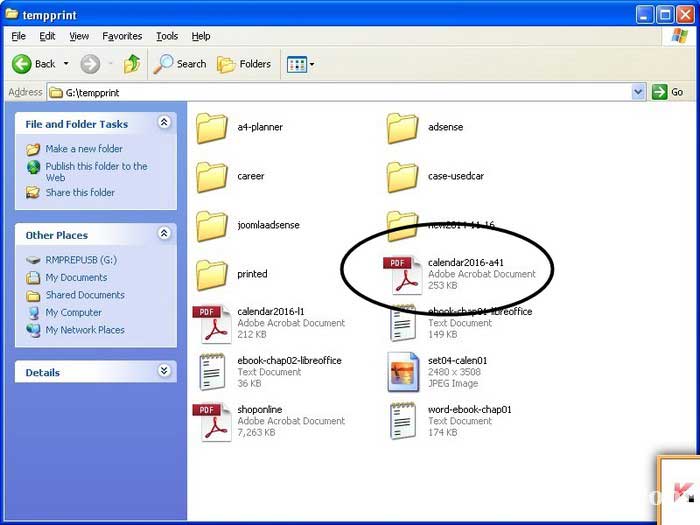Collapse the Other Places panel
The image size is (700, 525).
point(164,233)
